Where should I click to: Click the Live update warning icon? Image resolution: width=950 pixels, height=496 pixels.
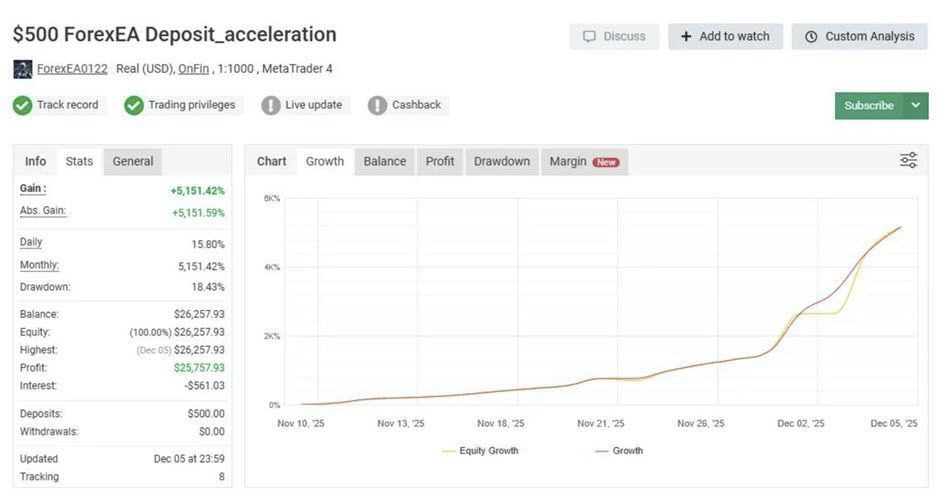pyautogui.click(x=271, y=105)
